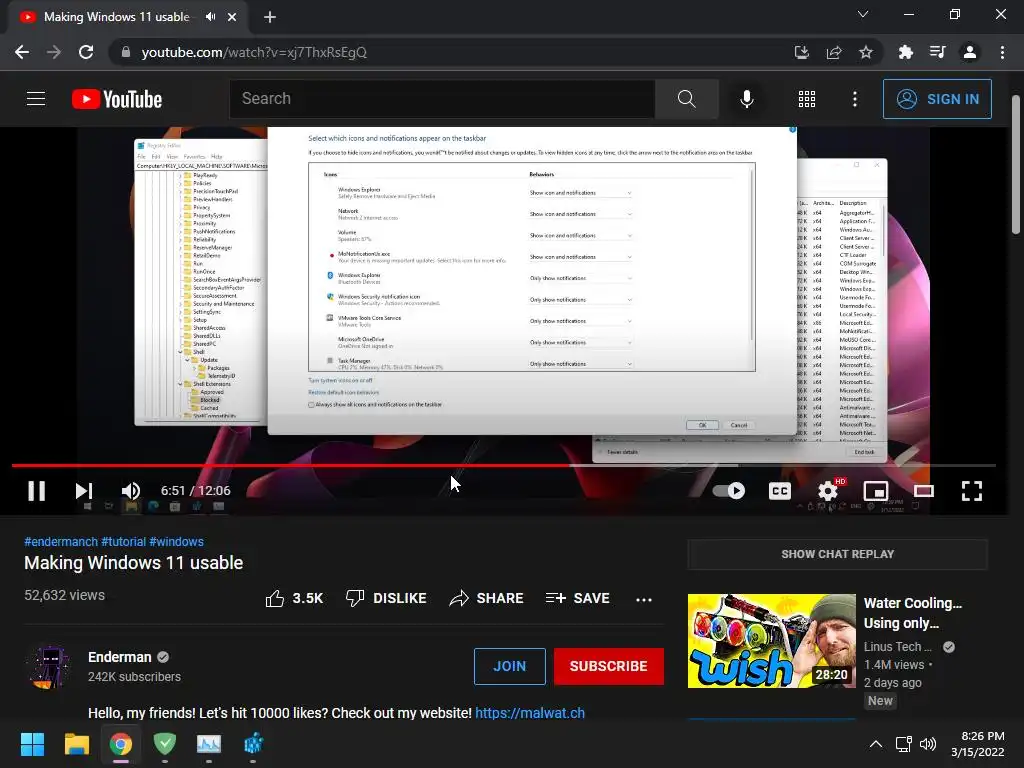The height and width of the screenshot is (768, 1024).
Task: Open the Enderman channel name link
Action: 120,657
